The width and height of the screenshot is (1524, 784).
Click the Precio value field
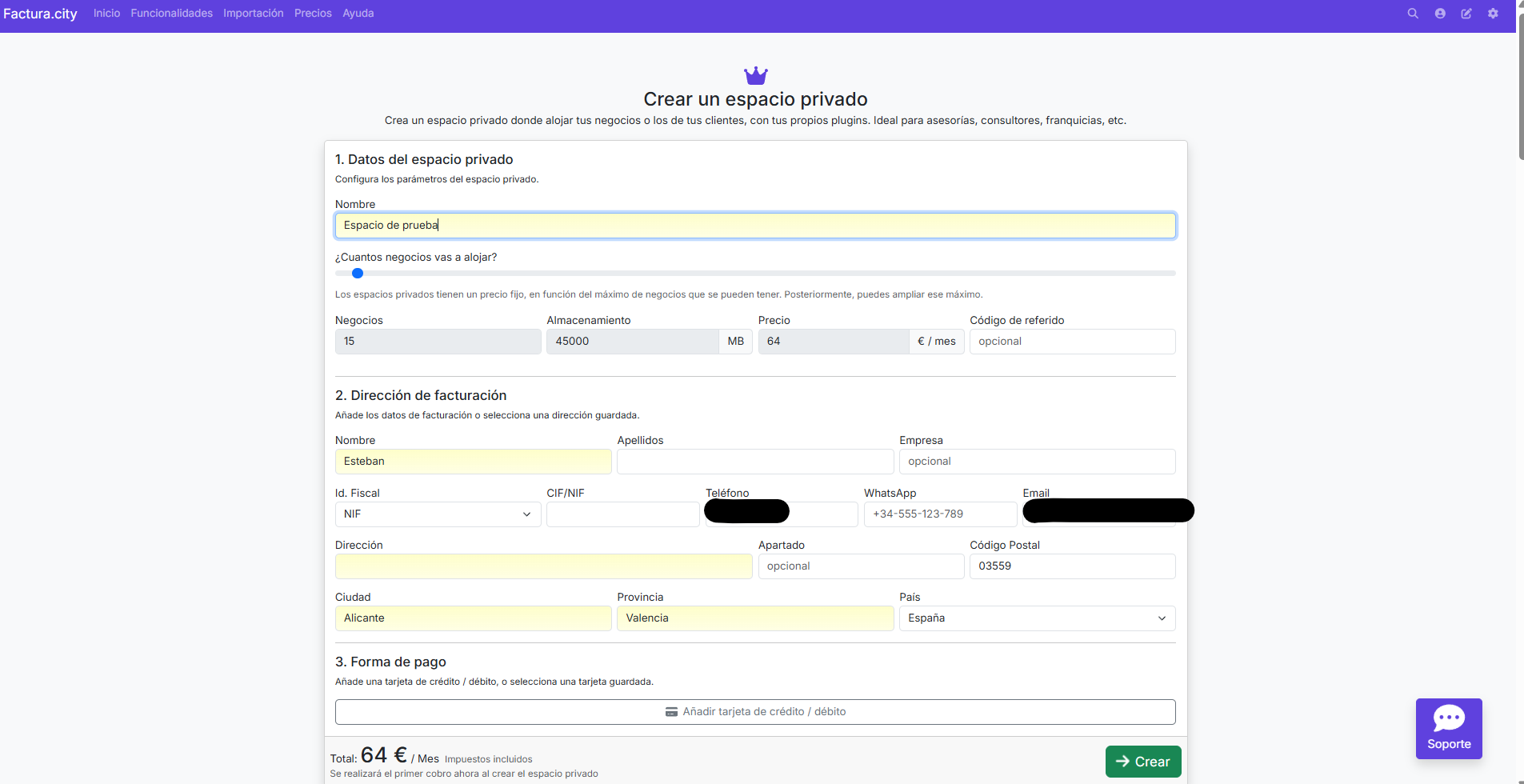coord(834,342)
